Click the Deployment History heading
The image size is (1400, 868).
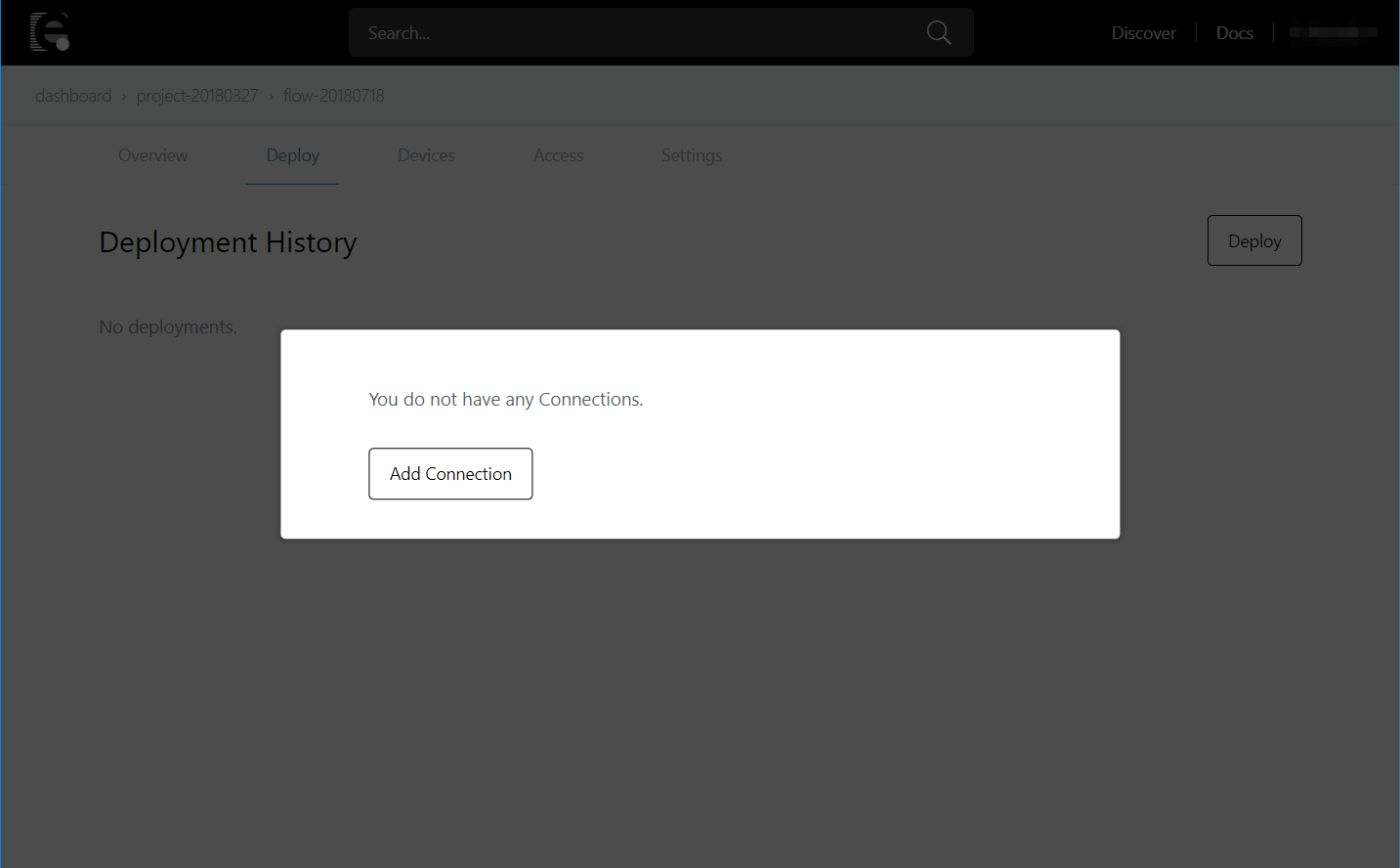(228, 241)
